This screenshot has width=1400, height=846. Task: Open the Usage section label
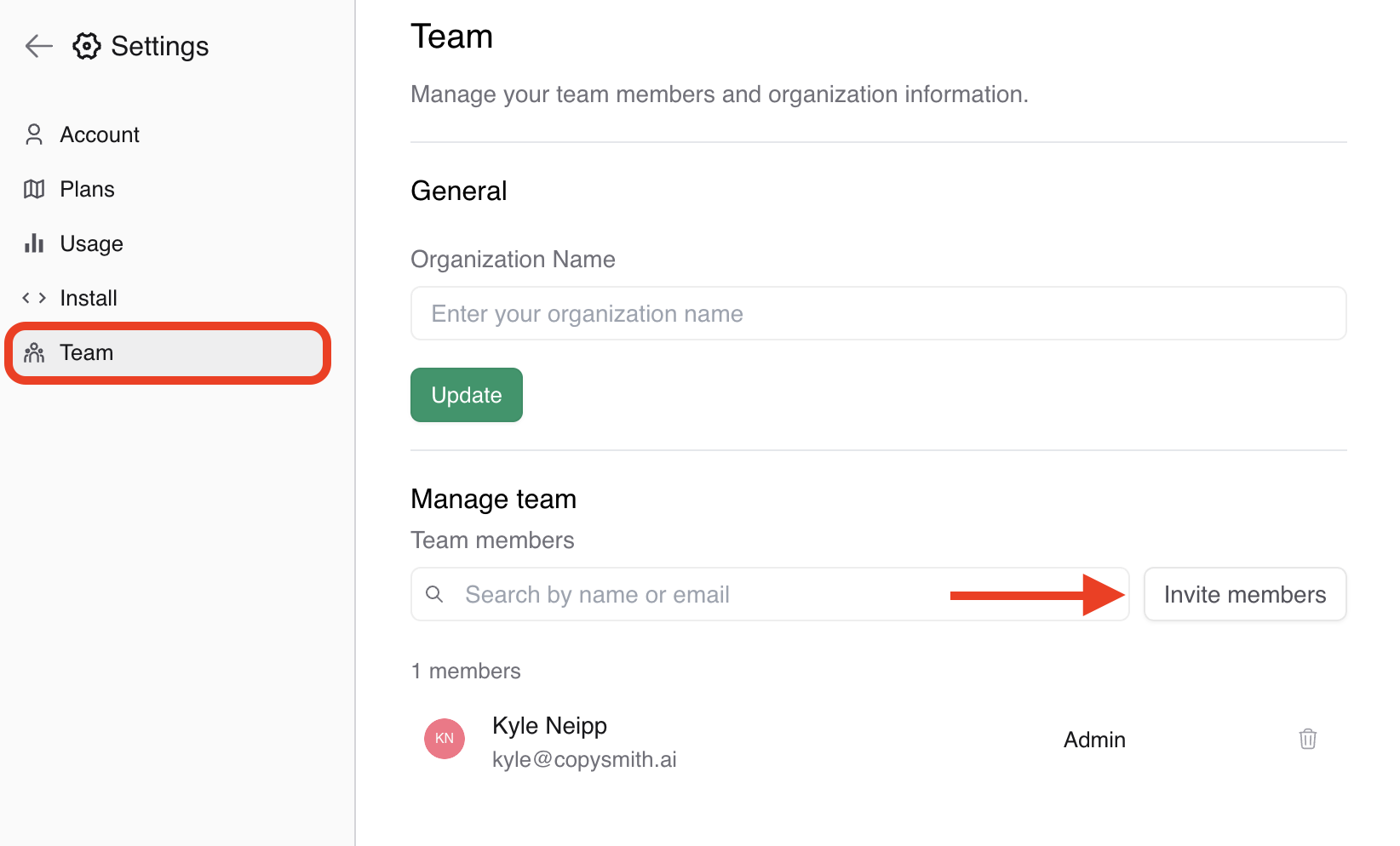(x=91, y=243)
